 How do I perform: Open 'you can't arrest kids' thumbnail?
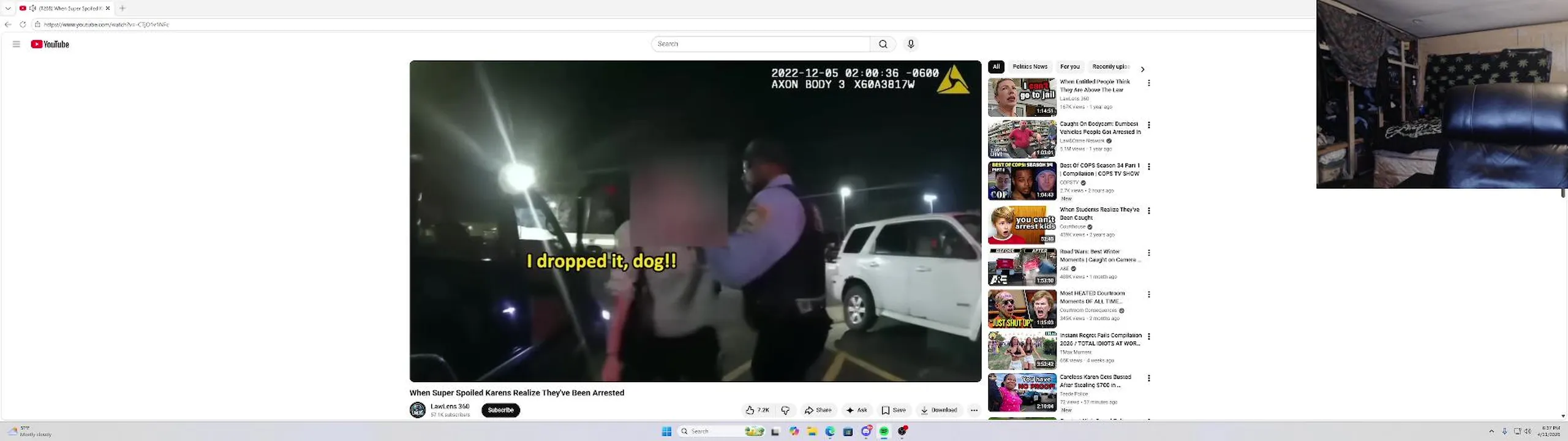[x=1022, y=225]
